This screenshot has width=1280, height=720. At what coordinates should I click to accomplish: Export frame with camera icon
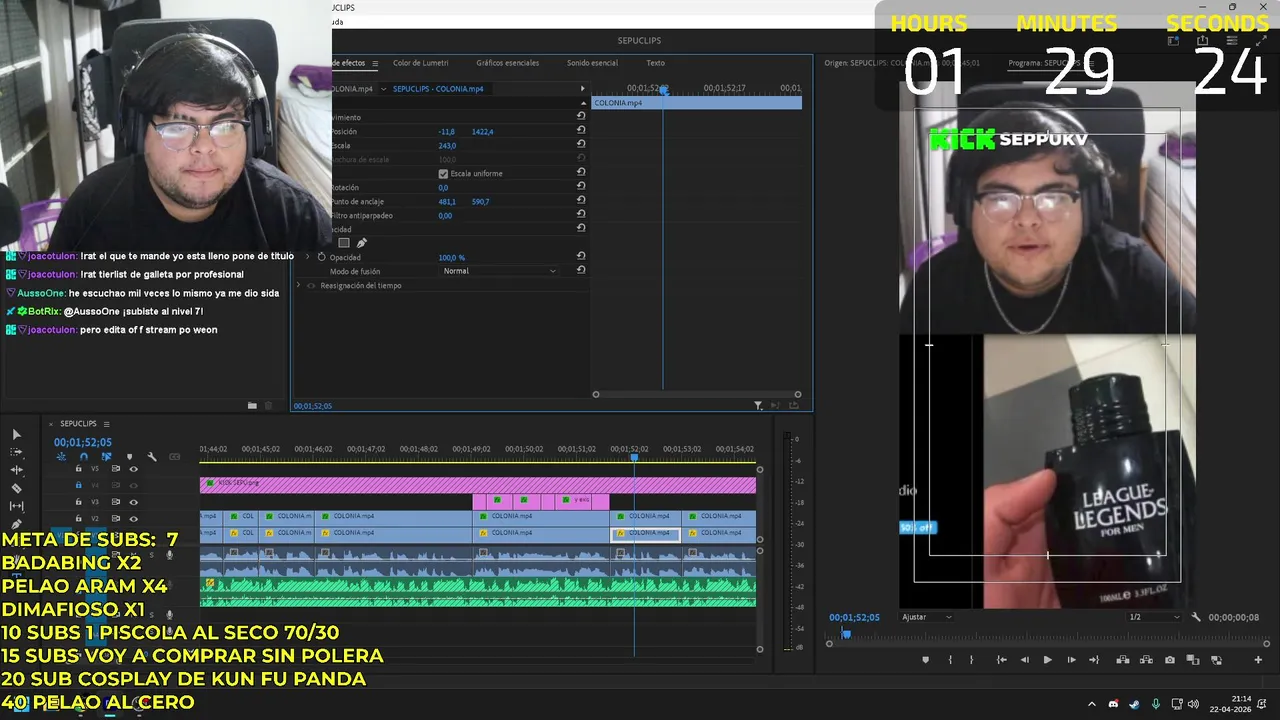[x=1170, y=660]
